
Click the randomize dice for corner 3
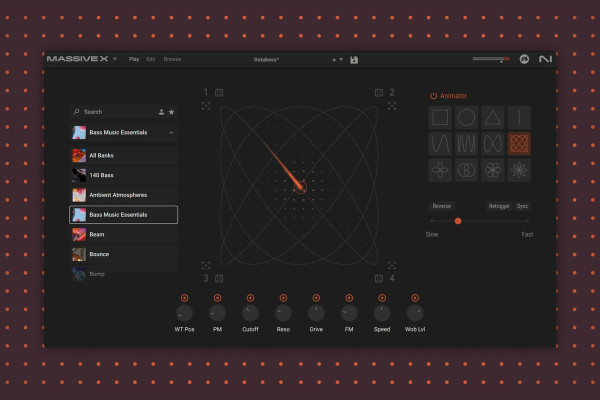tap(219, 278)
